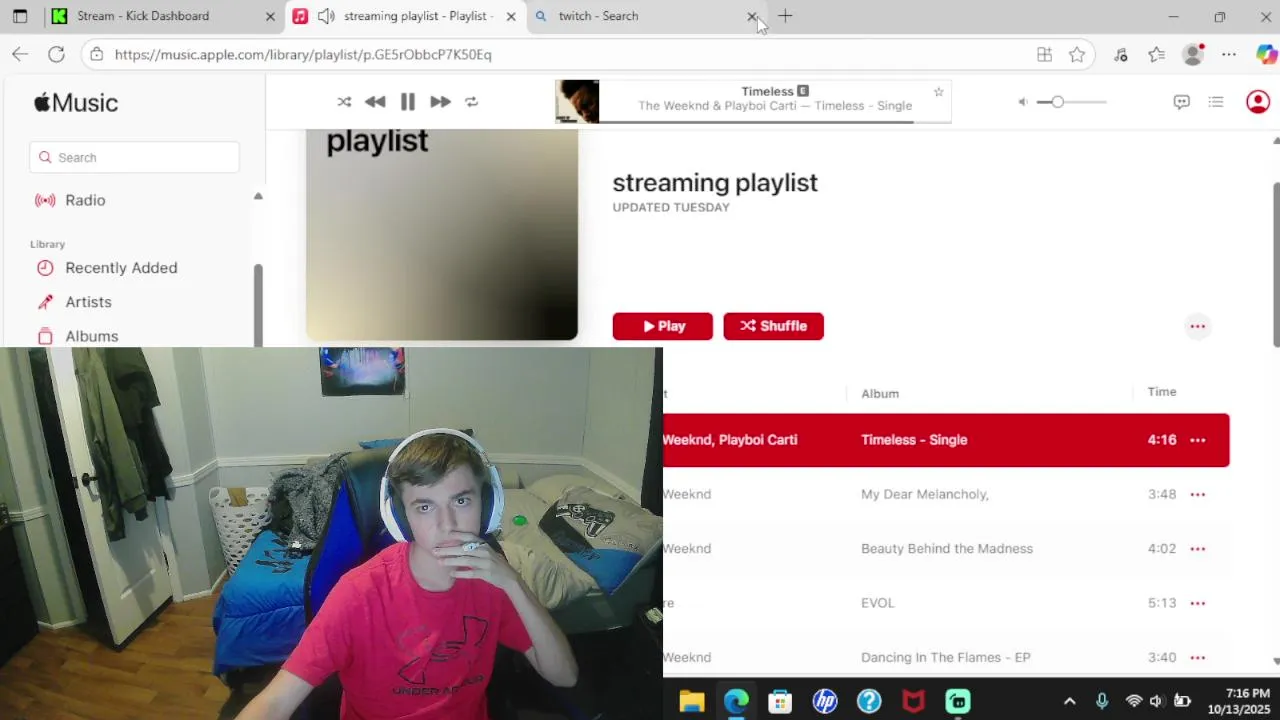Viewport: 1280px width, 720px height.
Task: Open Recently Added in the library
Action: tap(121, 268)
